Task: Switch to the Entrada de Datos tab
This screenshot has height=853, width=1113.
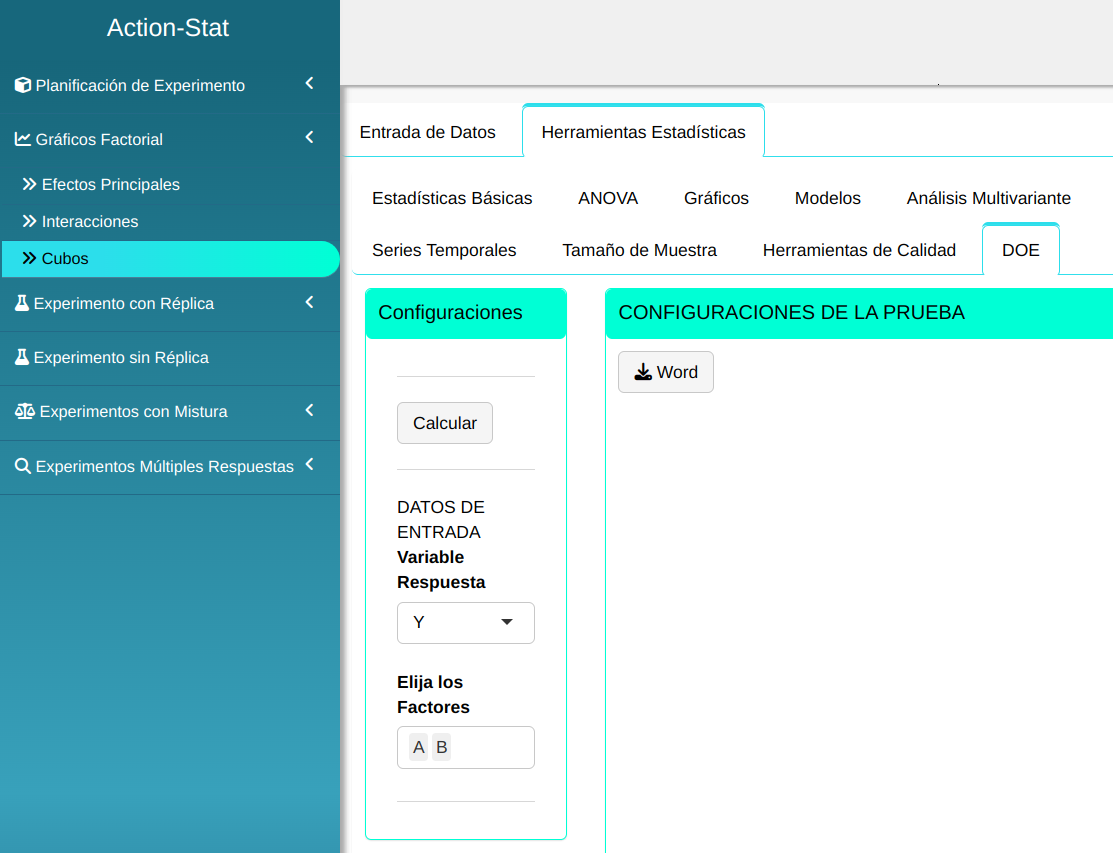Action: 427,132
